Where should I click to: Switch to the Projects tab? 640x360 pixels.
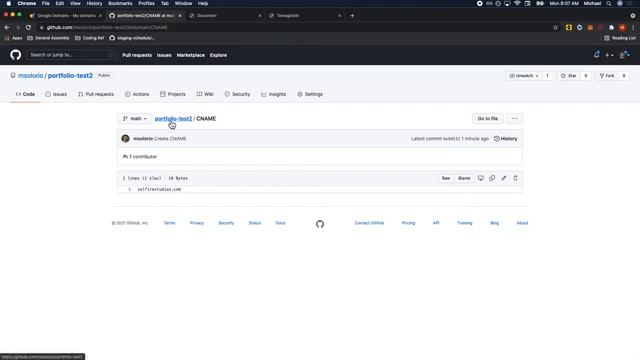click(173, 94)
